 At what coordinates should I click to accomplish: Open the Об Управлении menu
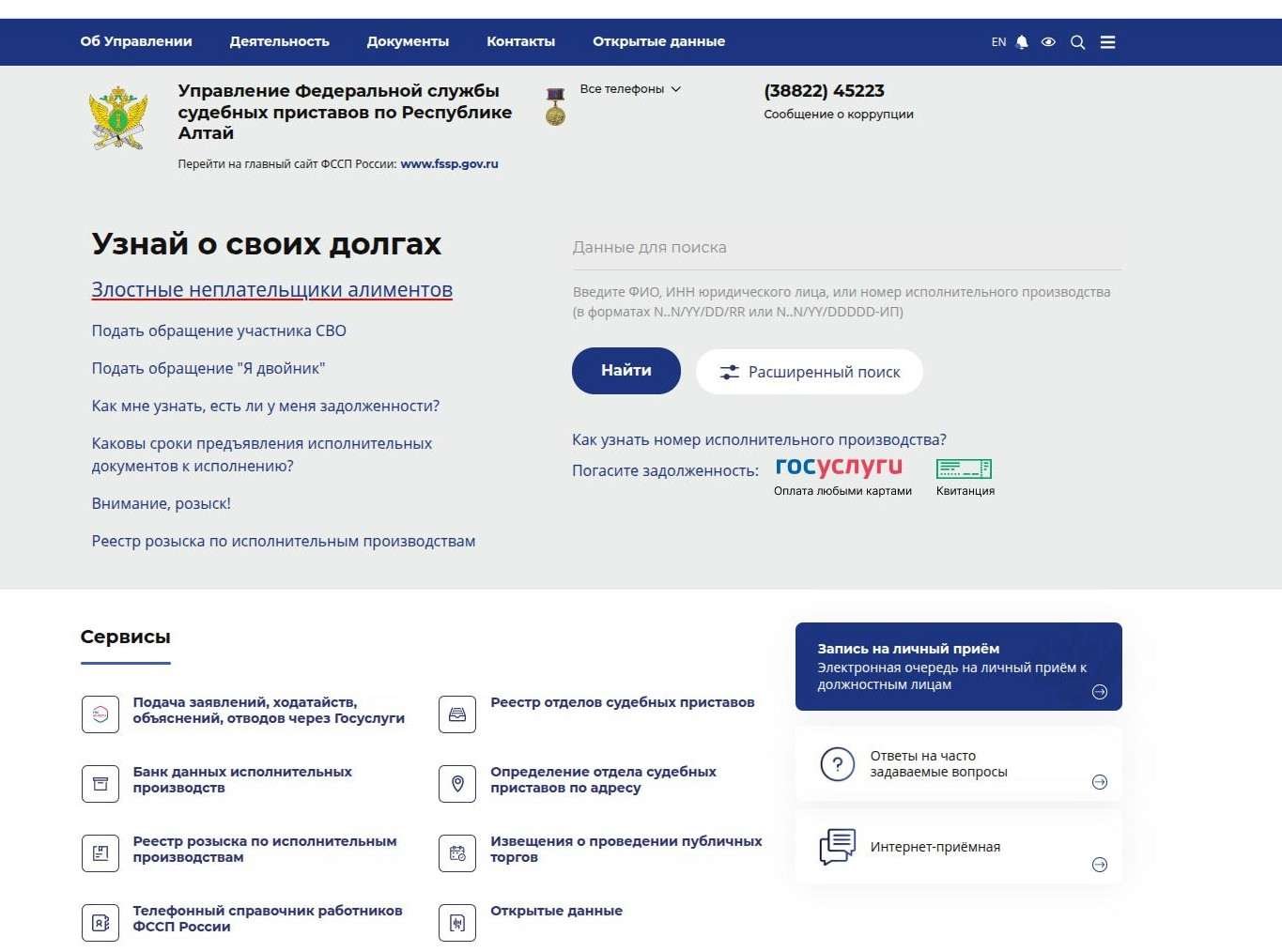(136, 41)
